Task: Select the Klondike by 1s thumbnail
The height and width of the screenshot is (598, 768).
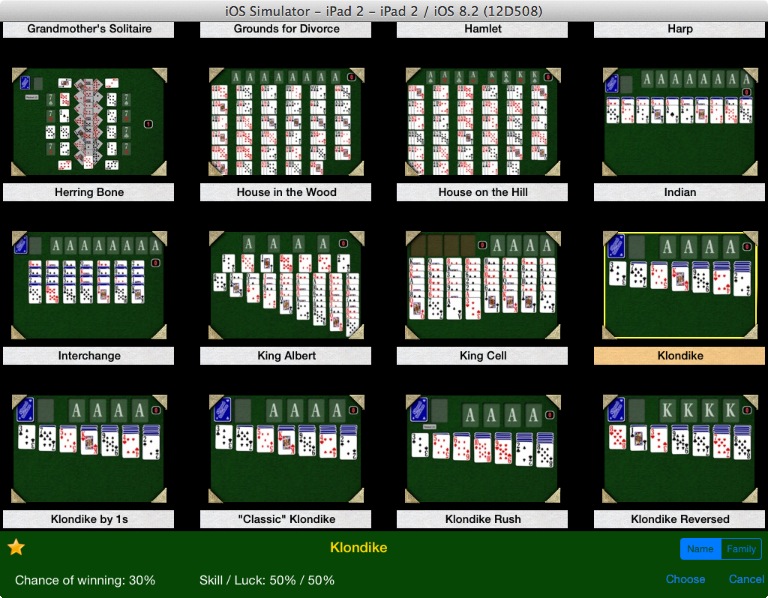Action: coord(89,449)
